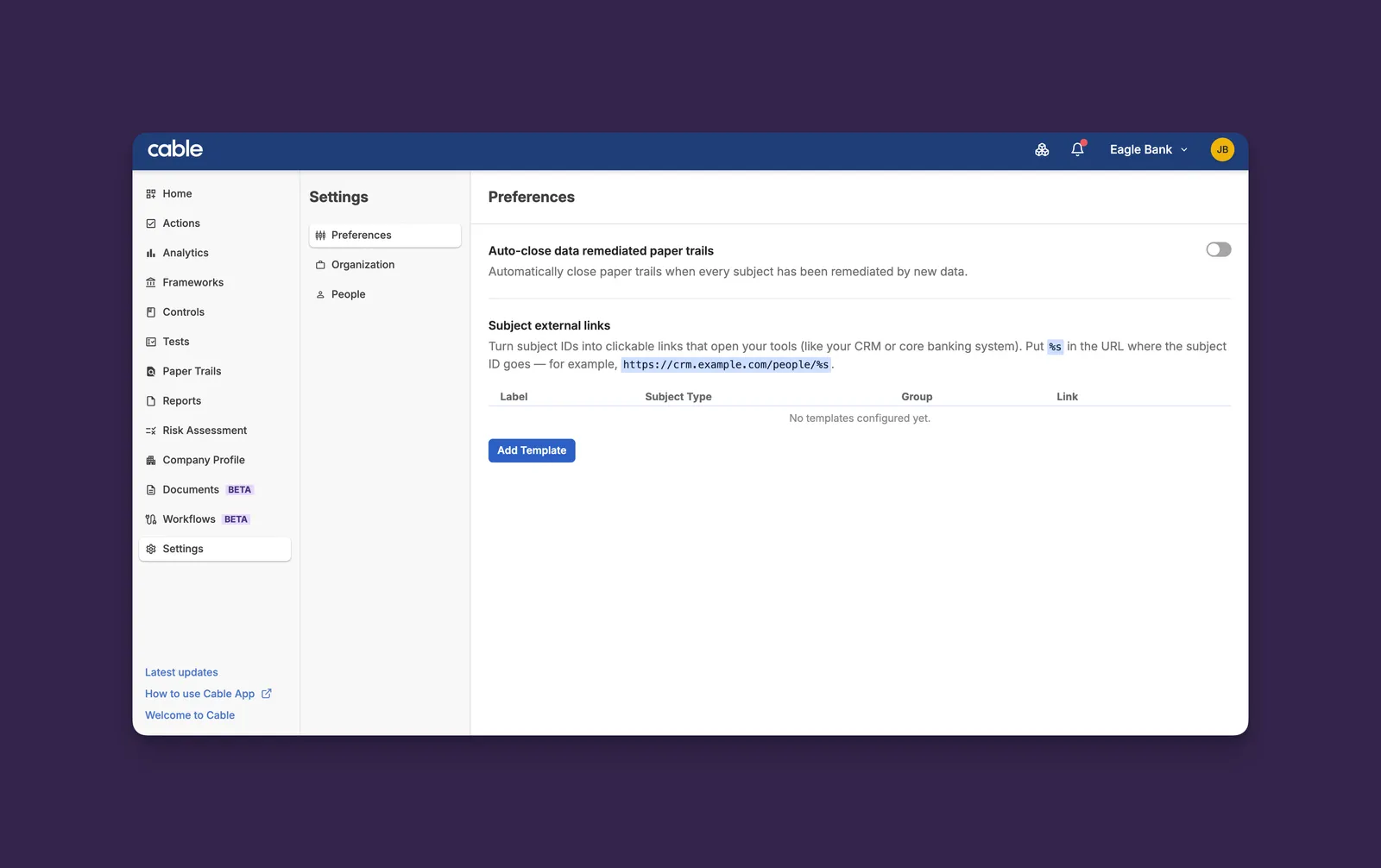Image resolution: width=1381 pixels, height=868 pixels.
Task: Click the Workflows icon in sidebar
Action: click(x=151, y=519)
